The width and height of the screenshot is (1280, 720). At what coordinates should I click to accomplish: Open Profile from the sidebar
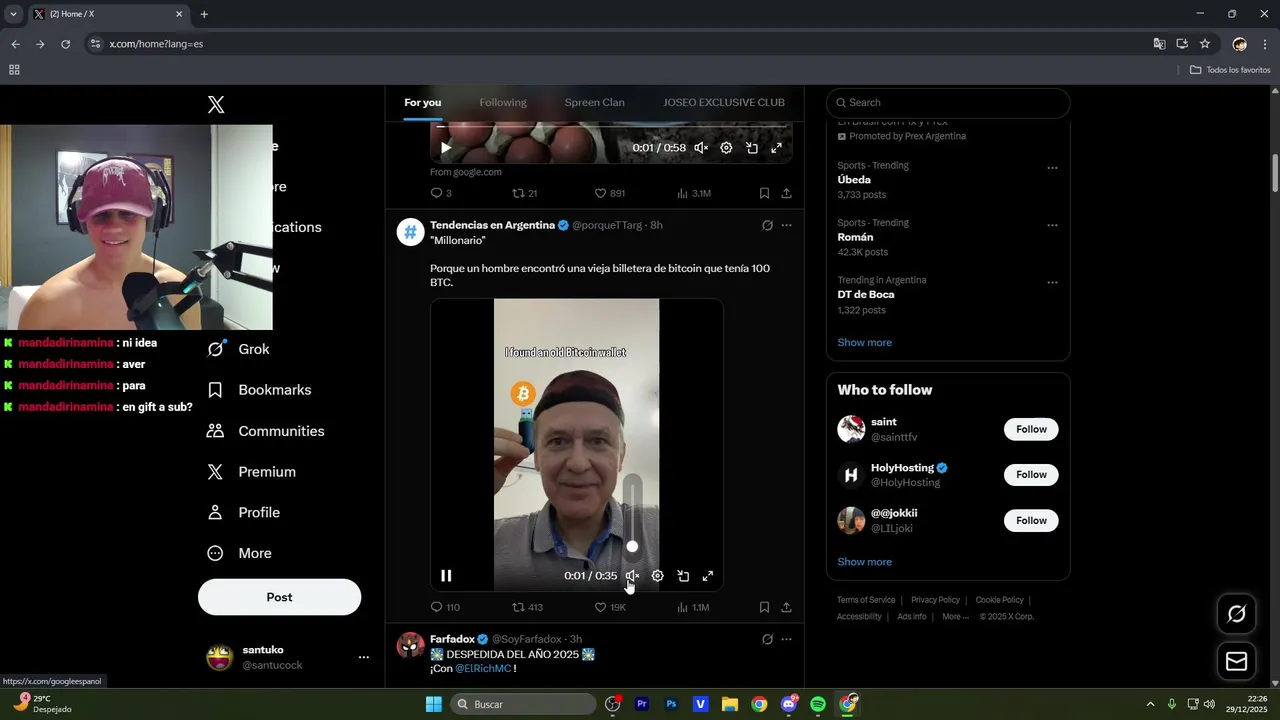[243, 512]
